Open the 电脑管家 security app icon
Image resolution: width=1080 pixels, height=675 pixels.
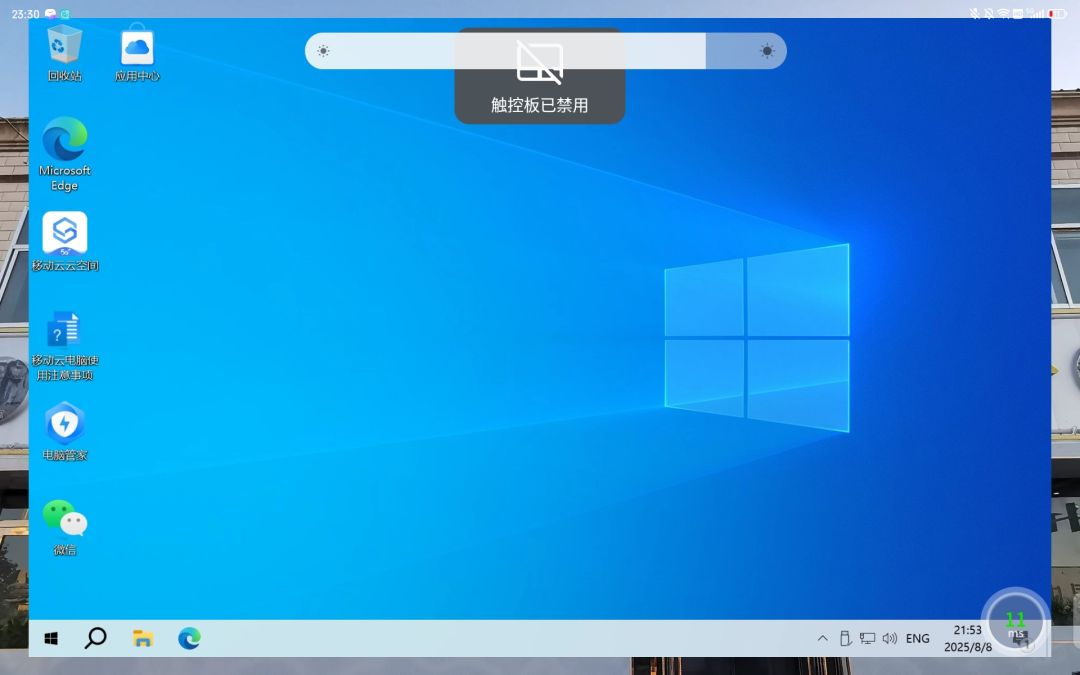(x=65, y=431)
